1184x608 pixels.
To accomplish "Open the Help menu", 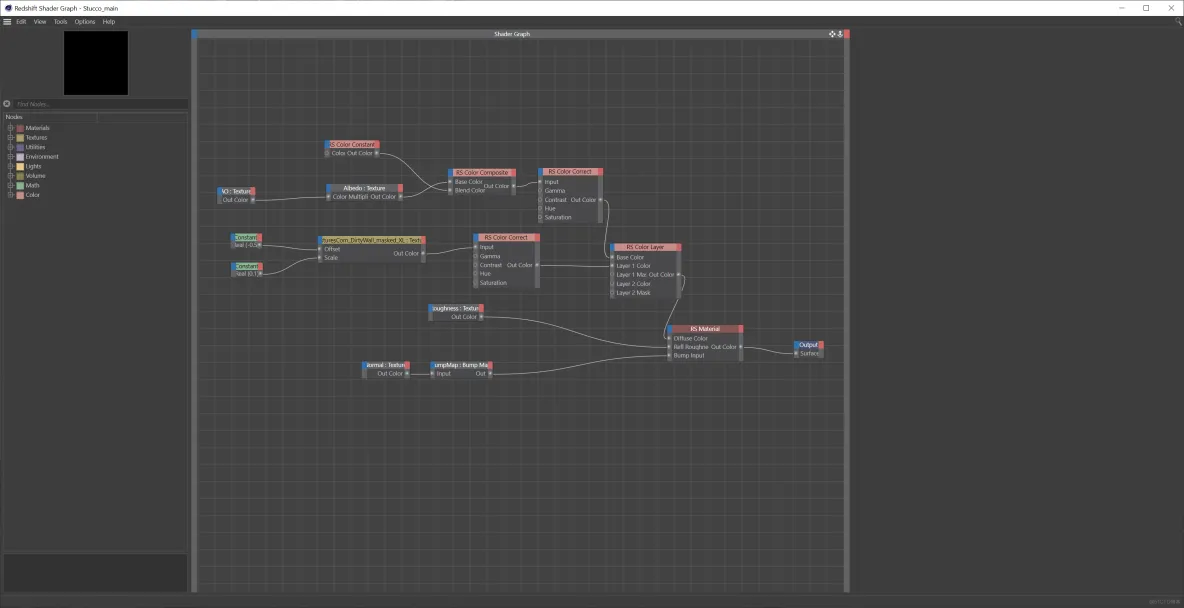I will (109, 22).
